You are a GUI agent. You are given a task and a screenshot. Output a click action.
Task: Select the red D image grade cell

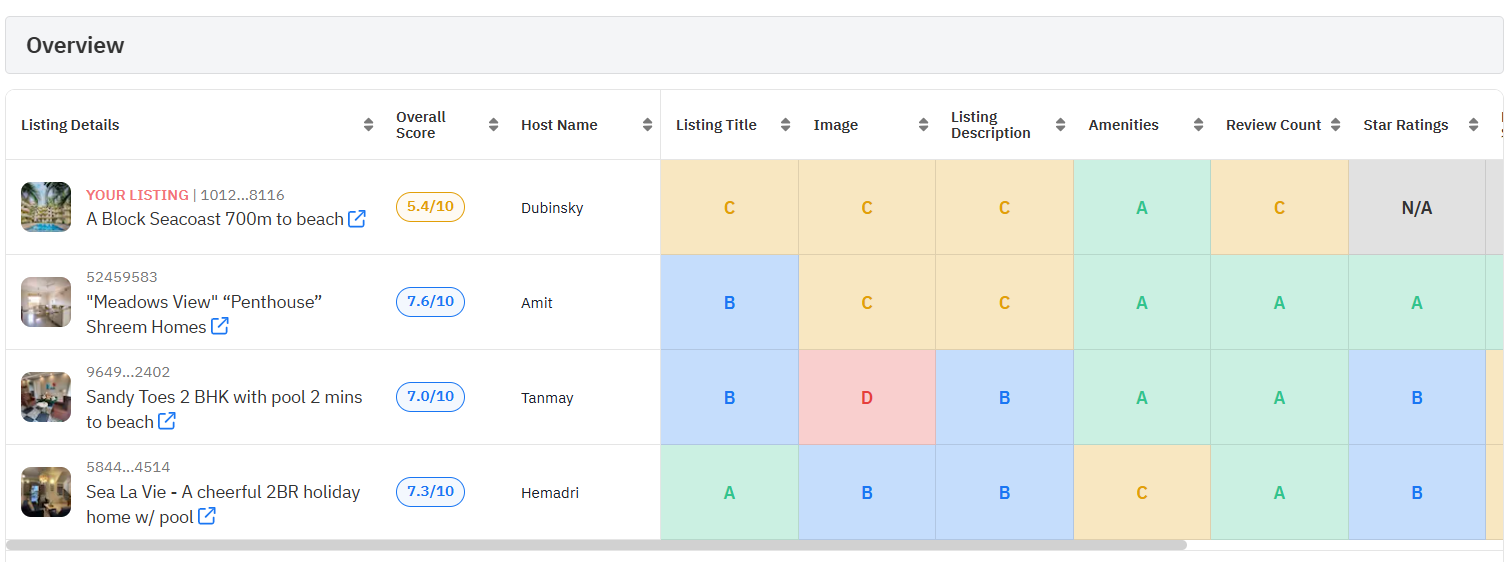pos(867,397)
